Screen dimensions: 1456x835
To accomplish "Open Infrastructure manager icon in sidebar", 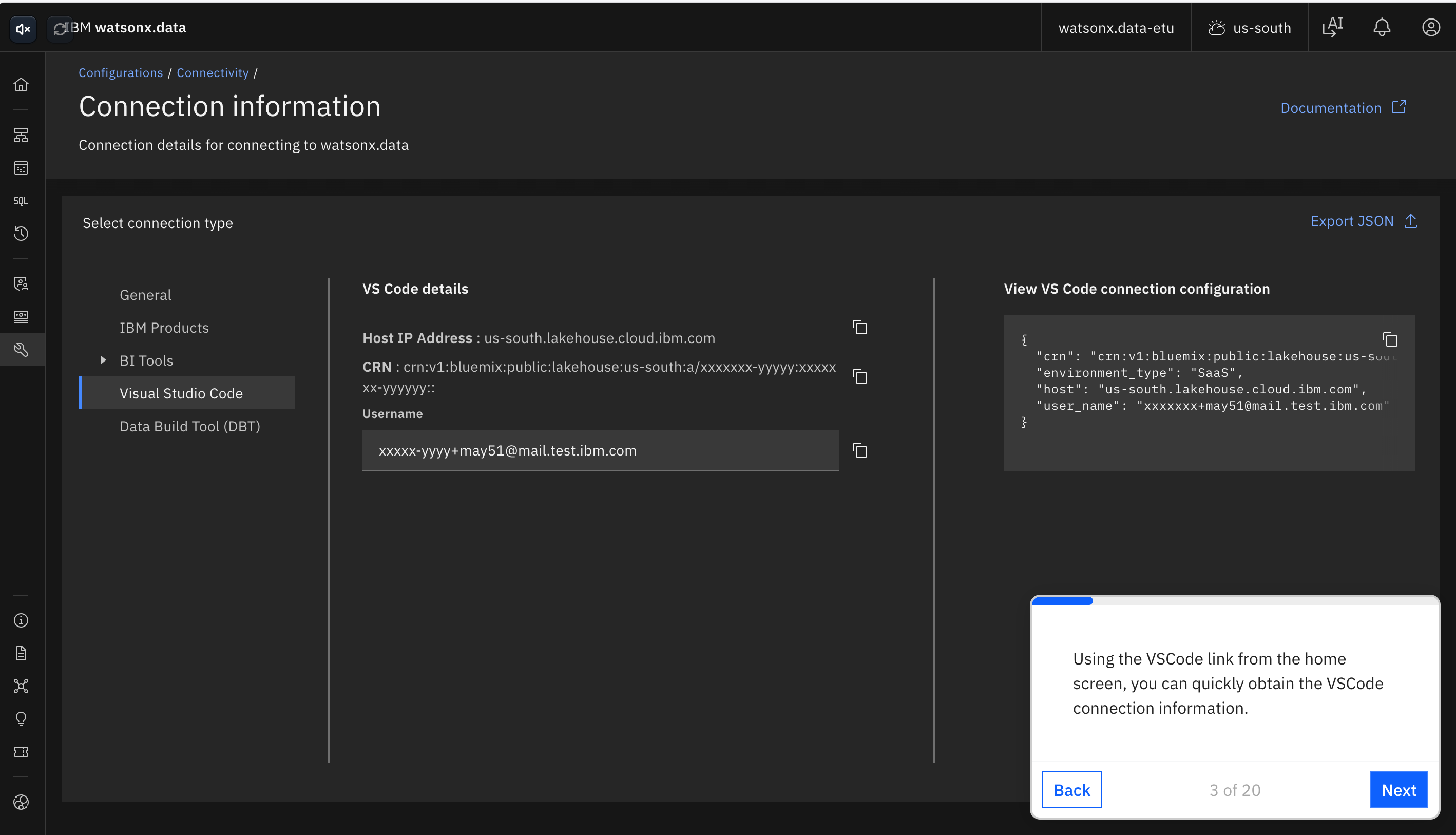I will [21, 136].
